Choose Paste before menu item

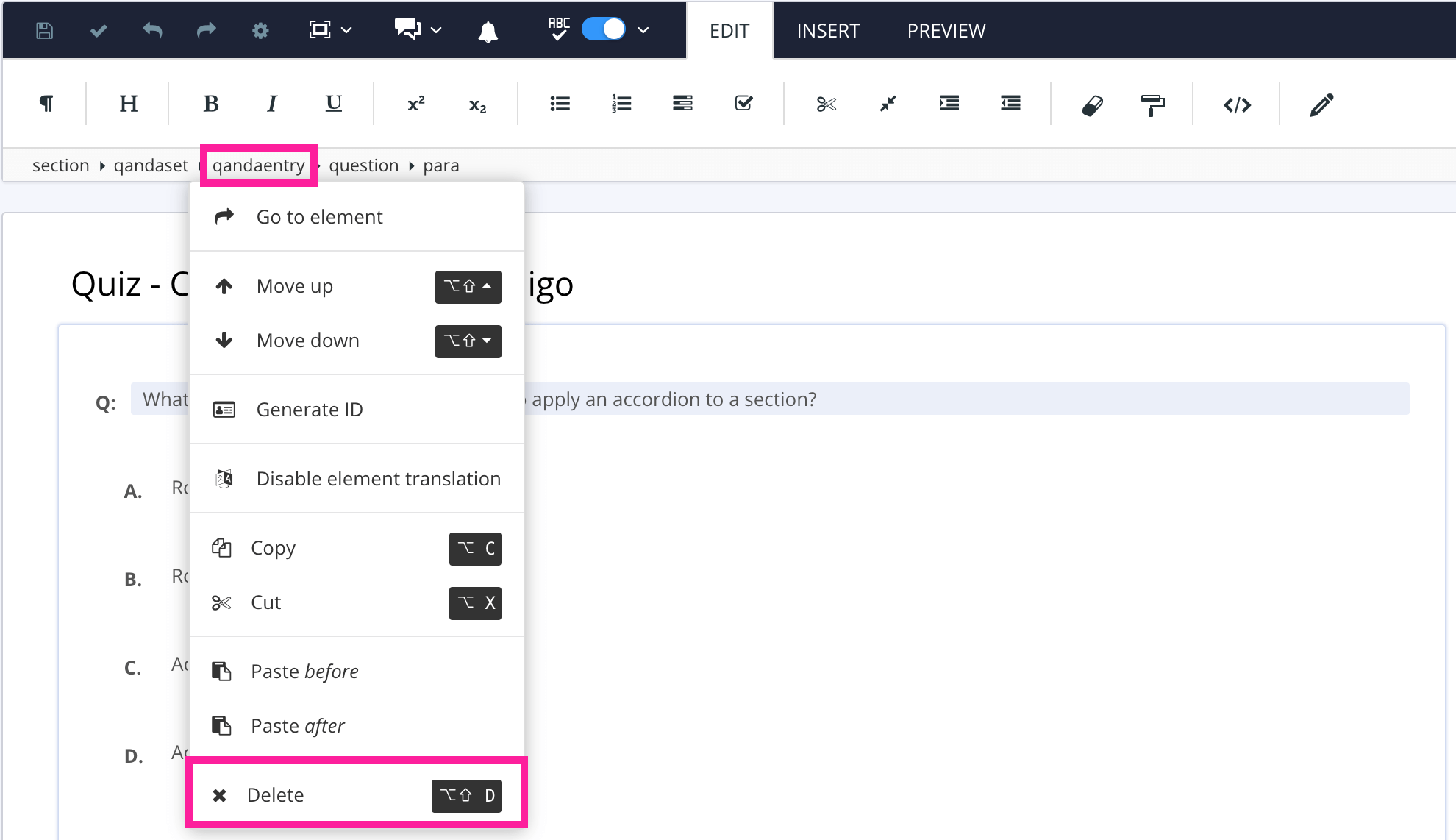tap(357, 672)
